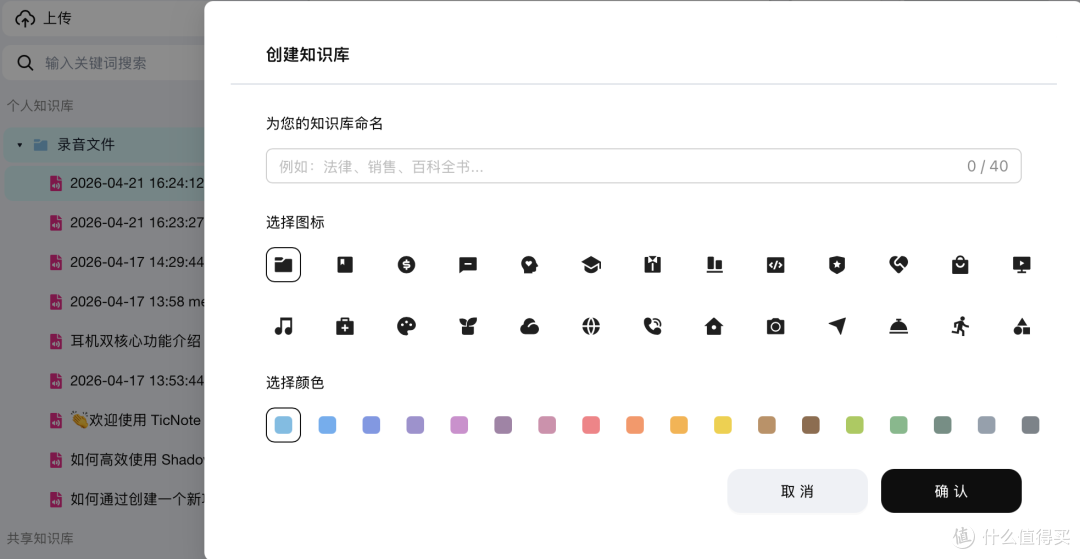Choose the music note icon
1080x559 pixels.
(x=283, y=326)
